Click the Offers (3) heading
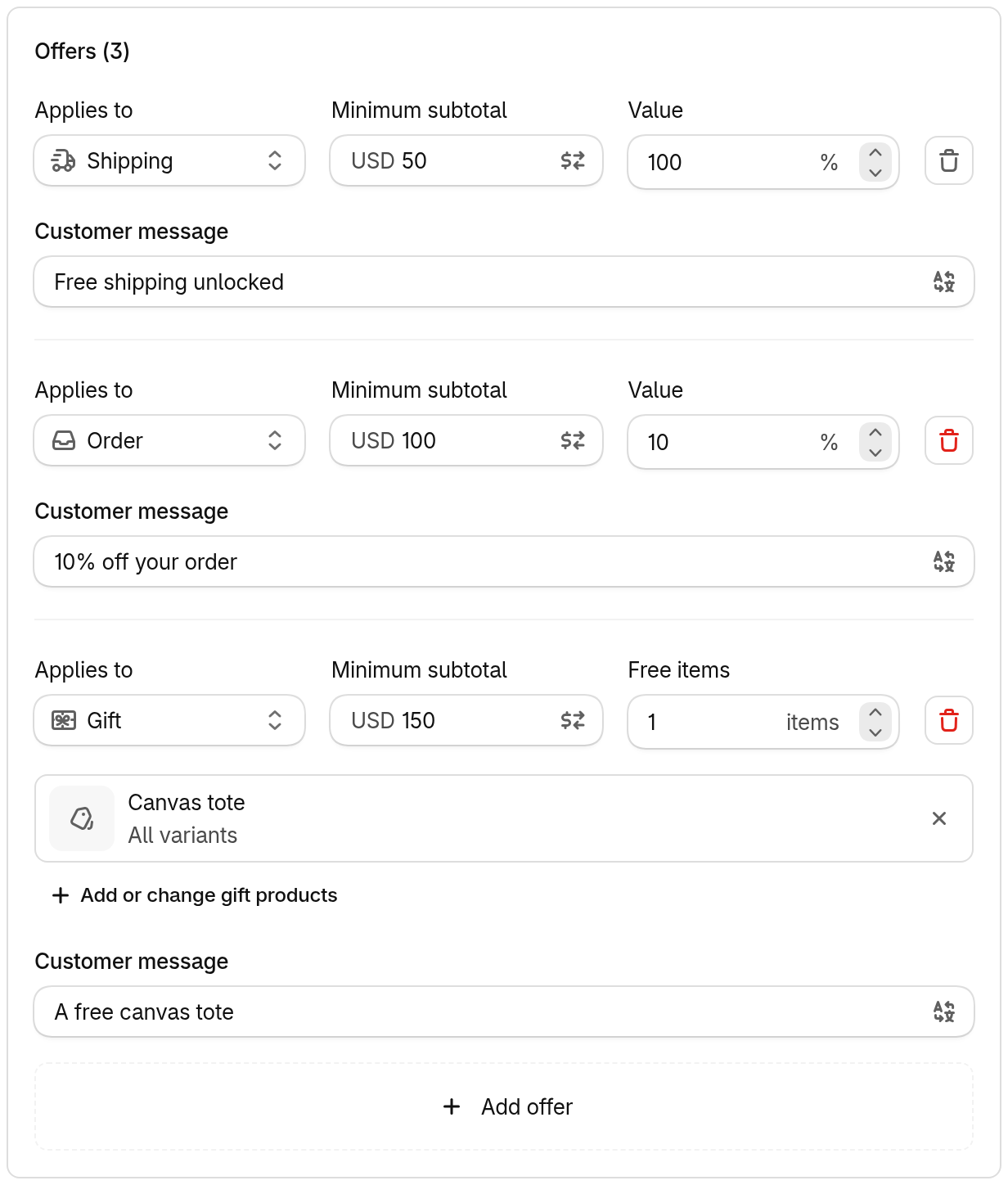This screenshot has height=1185, width=1008. (82, 51)
